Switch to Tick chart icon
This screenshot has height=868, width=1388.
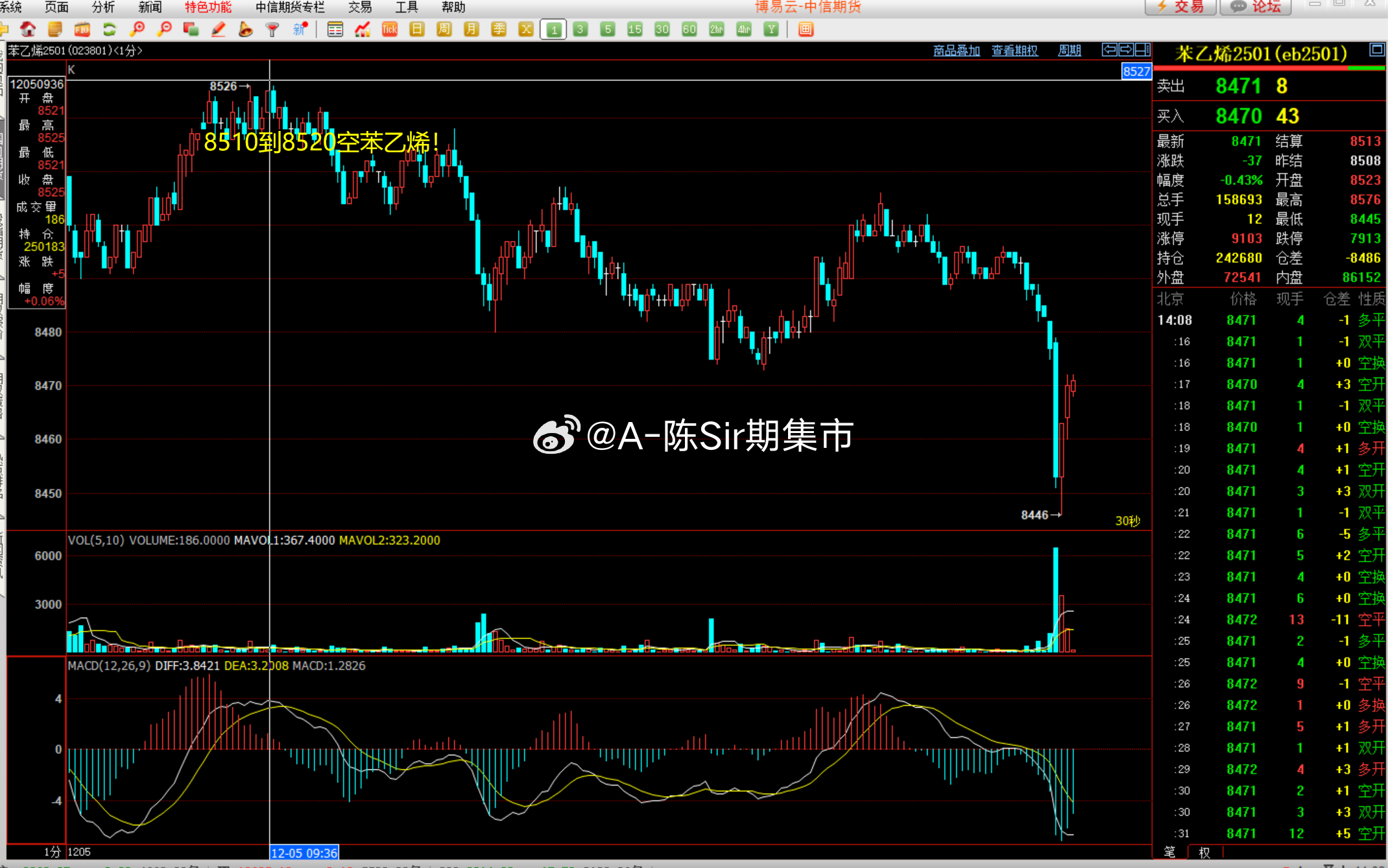pos(390,29)
